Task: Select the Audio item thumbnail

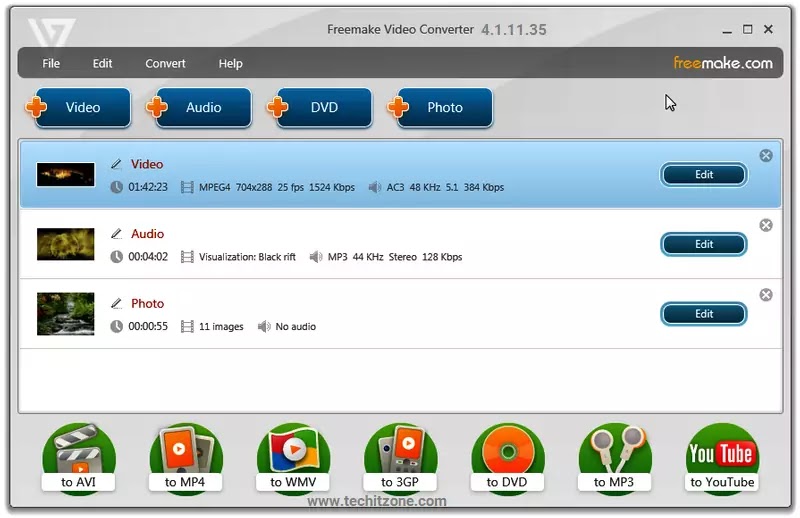Action: coord(65,244)
